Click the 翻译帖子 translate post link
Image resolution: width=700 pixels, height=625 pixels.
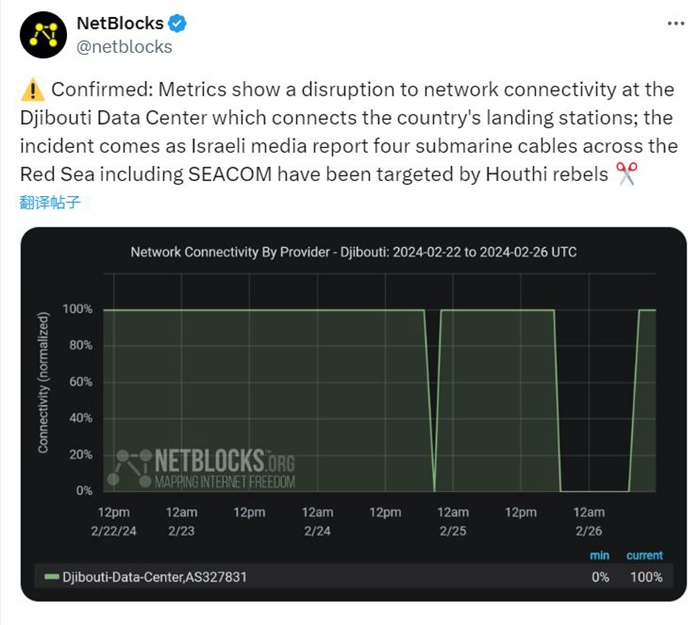[x=49, y=202]
